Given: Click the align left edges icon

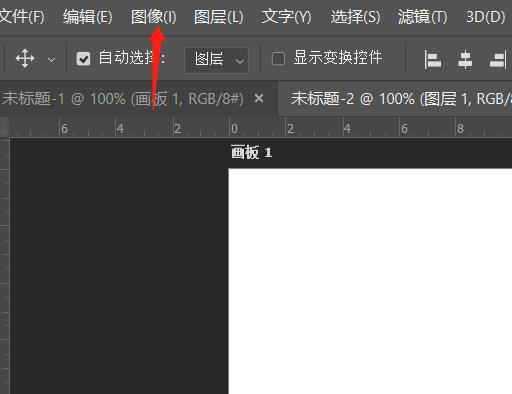Looking at the screenshot, I should coord(433,59).
